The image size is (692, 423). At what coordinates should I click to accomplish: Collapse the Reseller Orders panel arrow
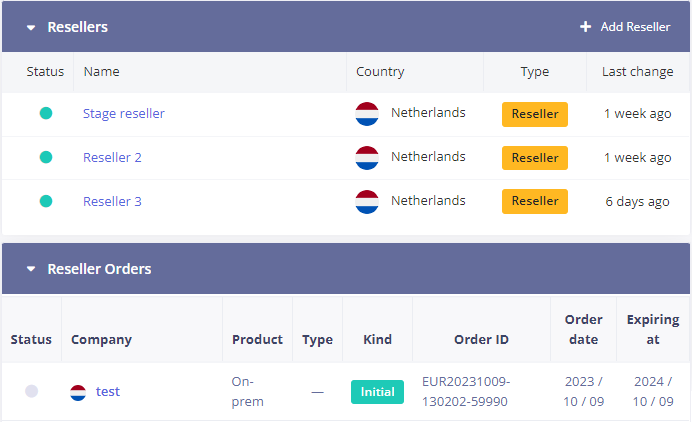31,269
